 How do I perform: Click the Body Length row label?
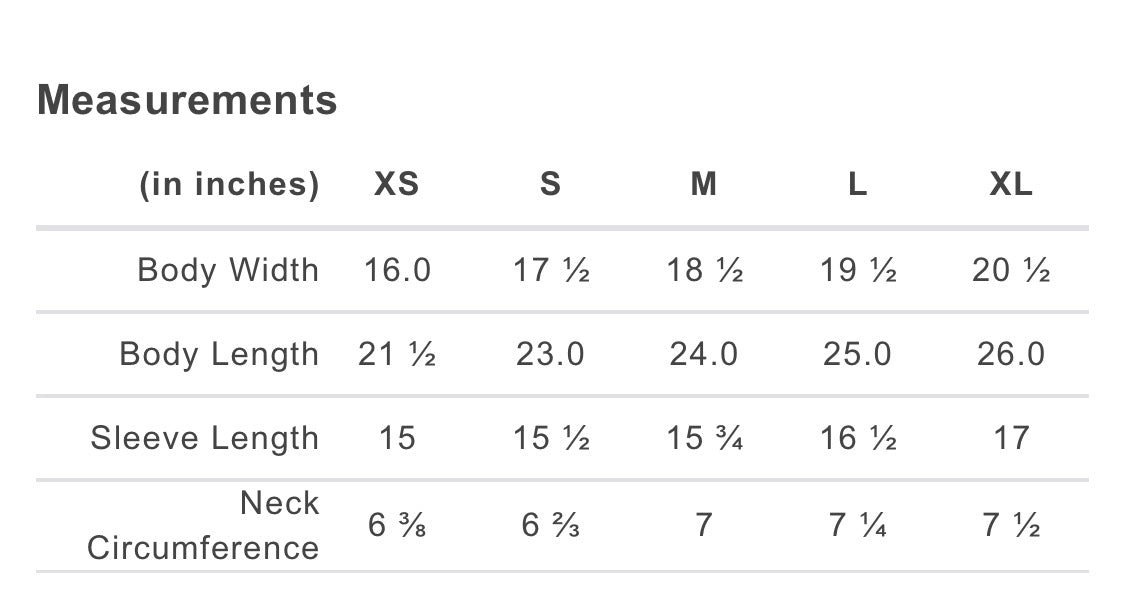pos(219,354)
